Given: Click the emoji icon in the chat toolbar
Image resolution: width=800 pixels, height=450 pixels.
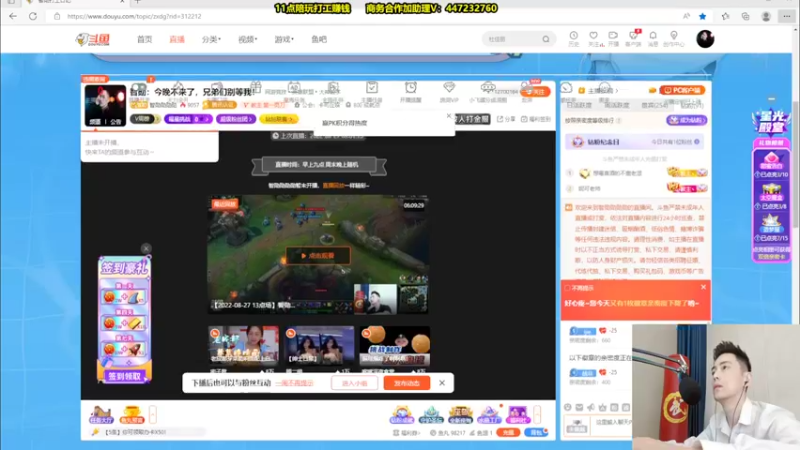Looking at the screenshot, I should click(568, 407).
